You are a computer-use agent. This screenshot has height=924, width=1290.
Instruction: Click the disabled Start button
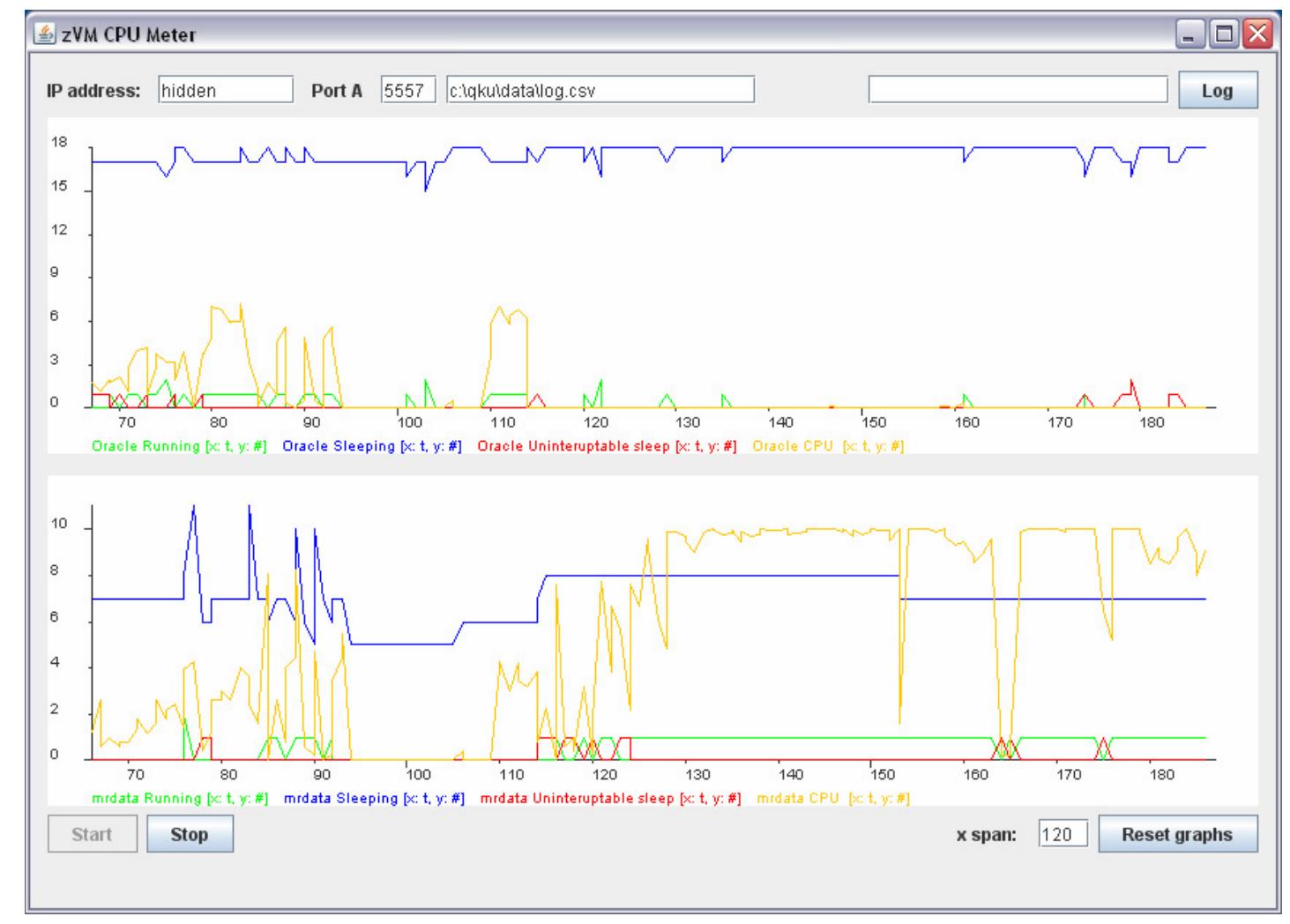(93, 834)
